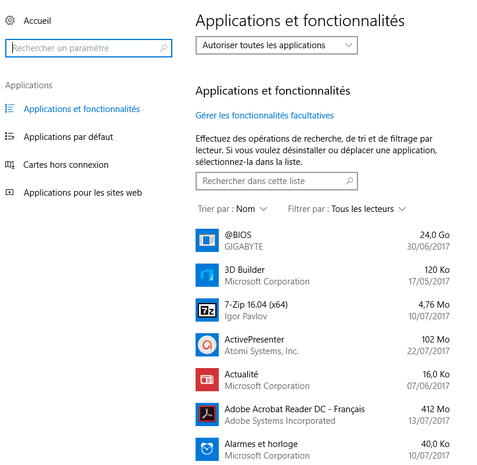Select the Adobe Acrobat Reader DC icon
The width and height of the screenshot is (477, 465).
(207, 414)
